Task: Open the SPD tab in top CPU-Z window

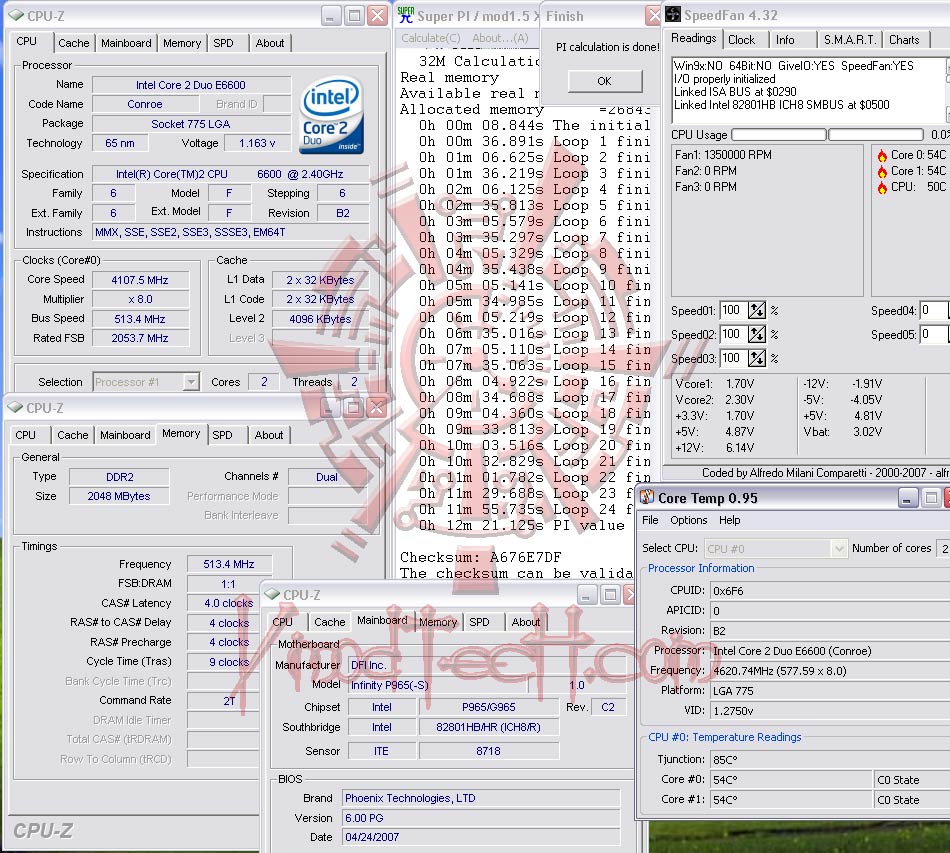Action: (x=224, y=43)
